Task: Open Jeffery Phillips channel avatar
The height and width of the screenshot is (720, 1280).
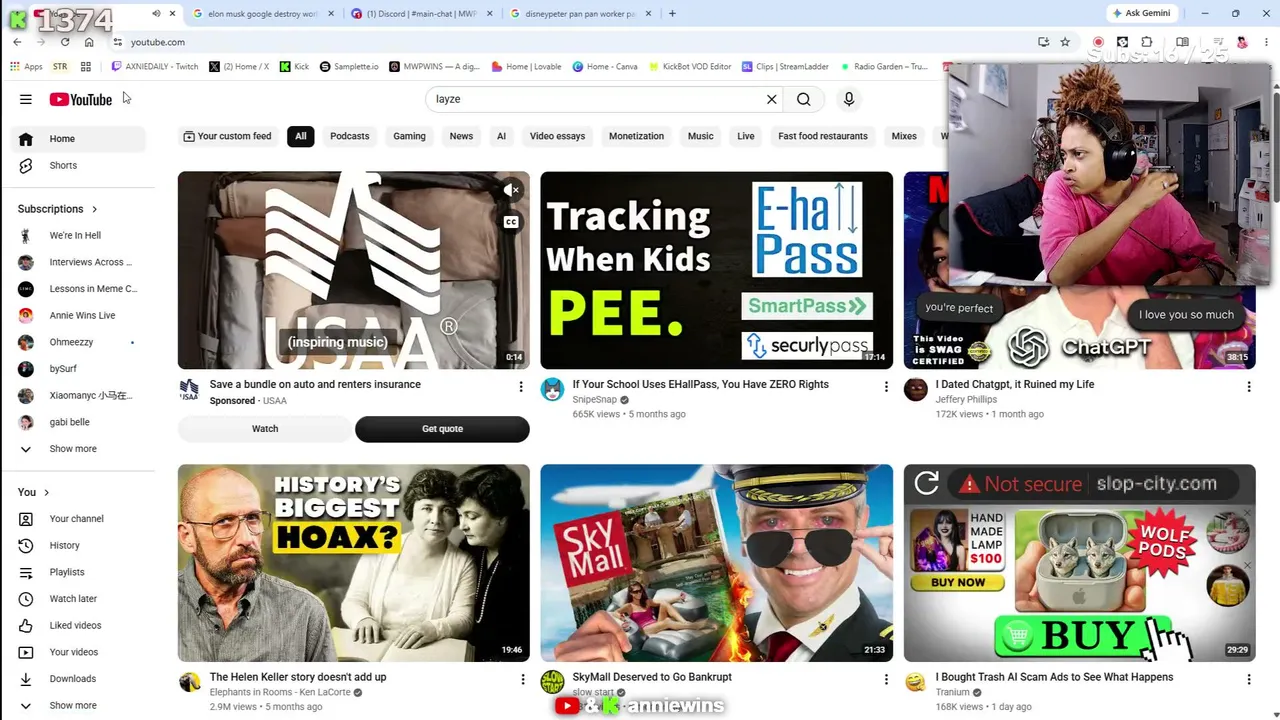Action: 915,390
